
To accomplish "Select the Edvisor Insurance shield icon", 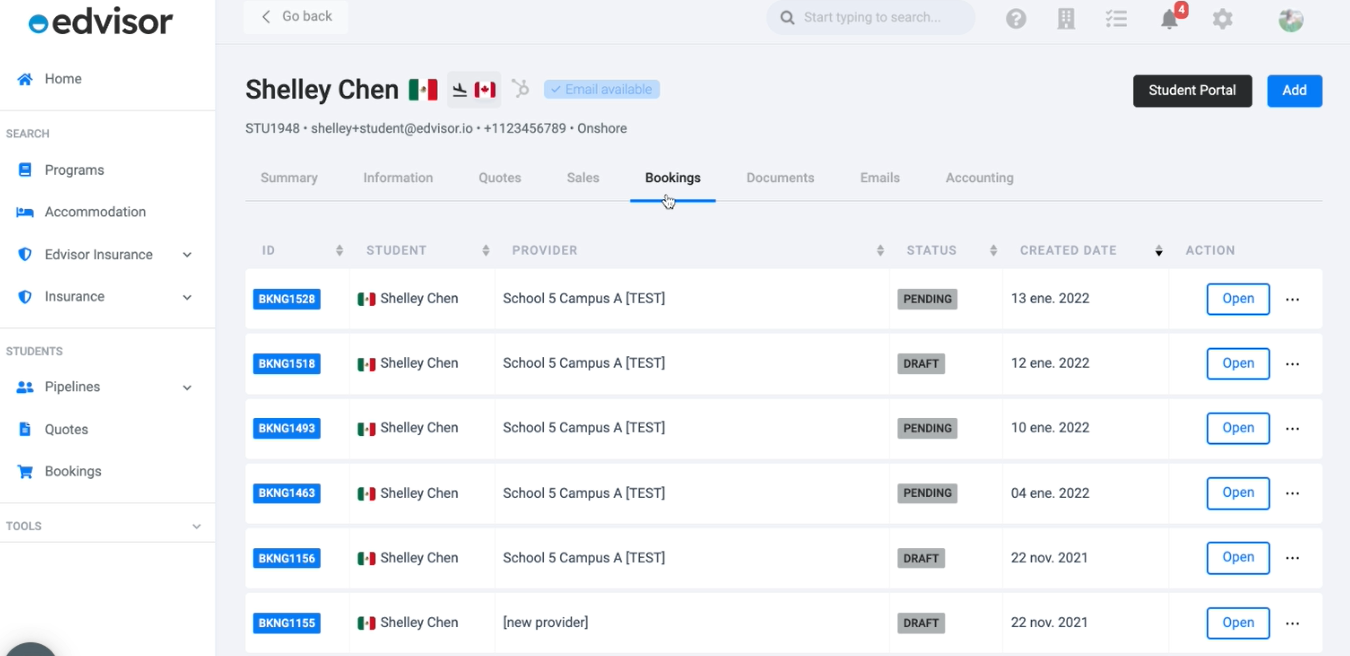I will tap(25, 255).
